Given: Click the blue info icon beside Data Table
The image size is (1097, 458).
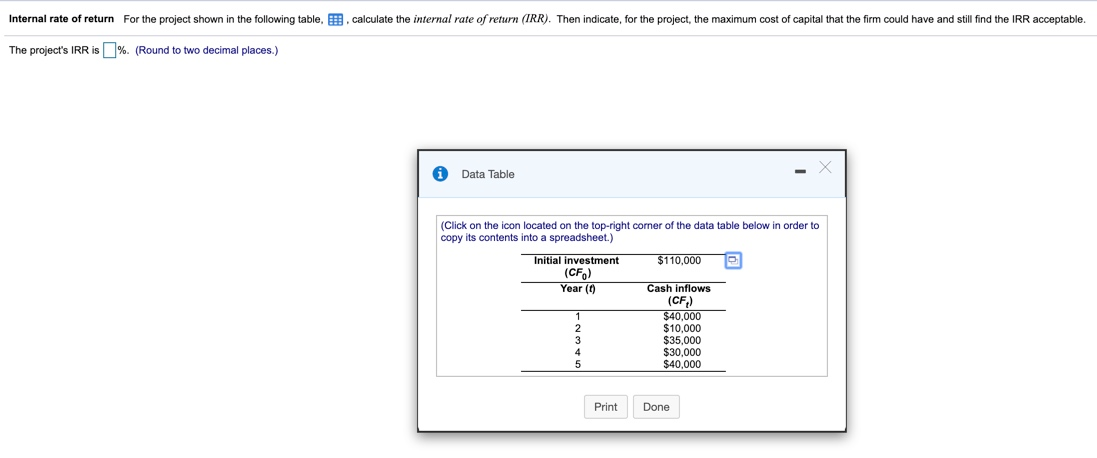Looking at the screenshot, I should (x=440, y=174).
